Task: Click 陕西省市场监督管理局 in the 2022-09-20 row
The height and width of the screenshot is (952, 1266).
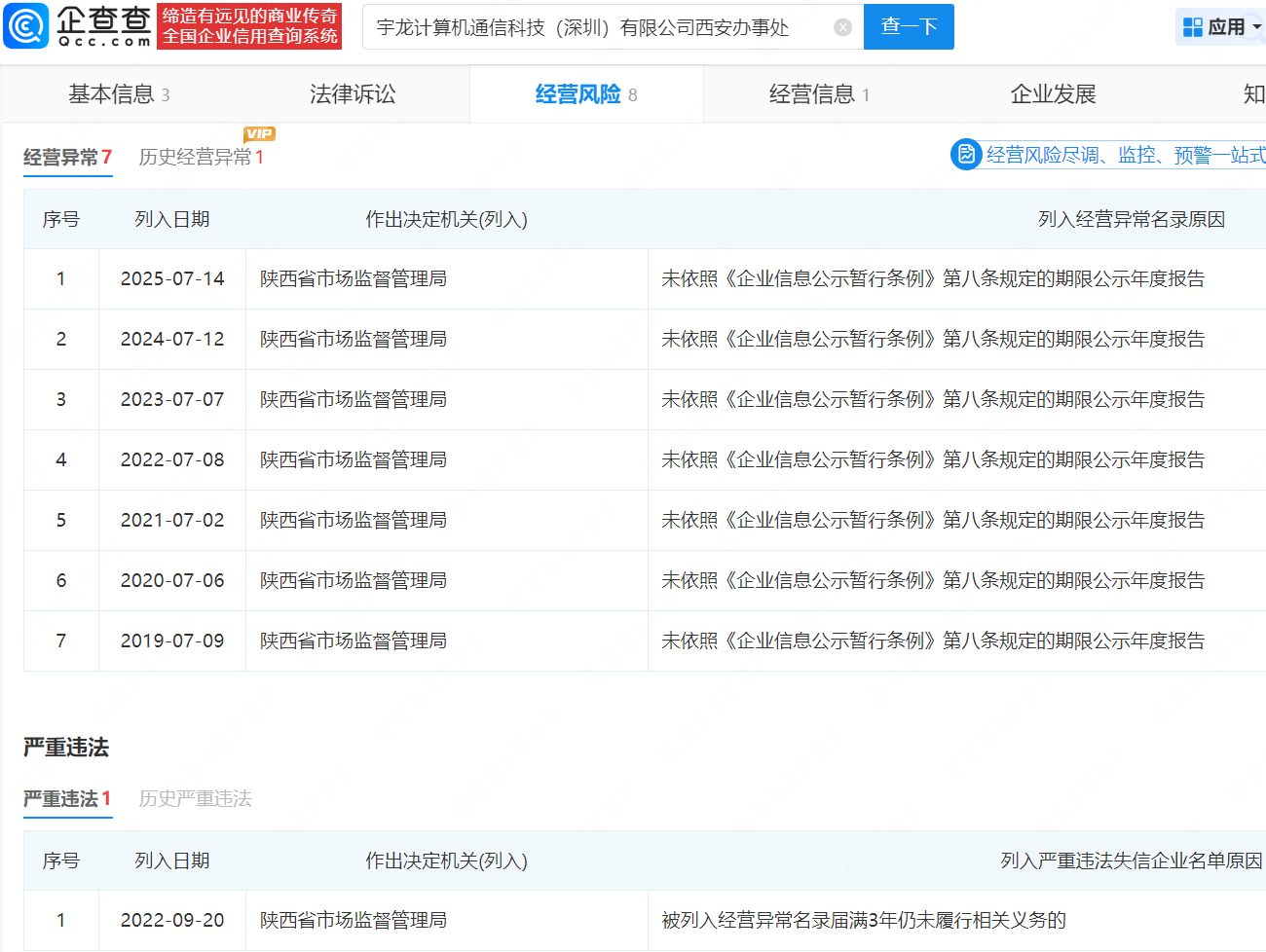Action: click(x=354, y=921)
